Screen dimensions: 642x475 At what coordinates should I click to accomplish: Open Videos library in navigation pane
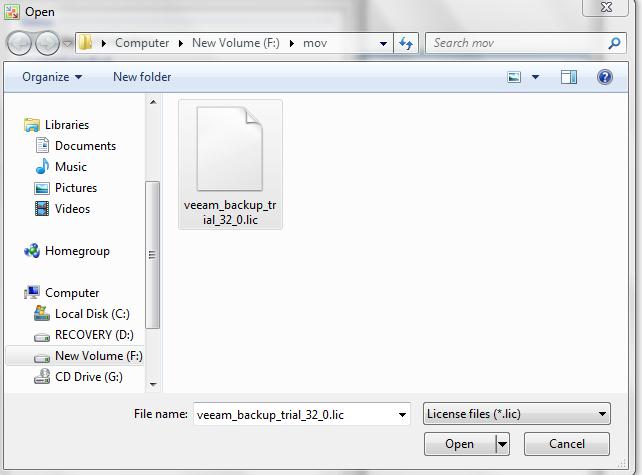point(72,209)
